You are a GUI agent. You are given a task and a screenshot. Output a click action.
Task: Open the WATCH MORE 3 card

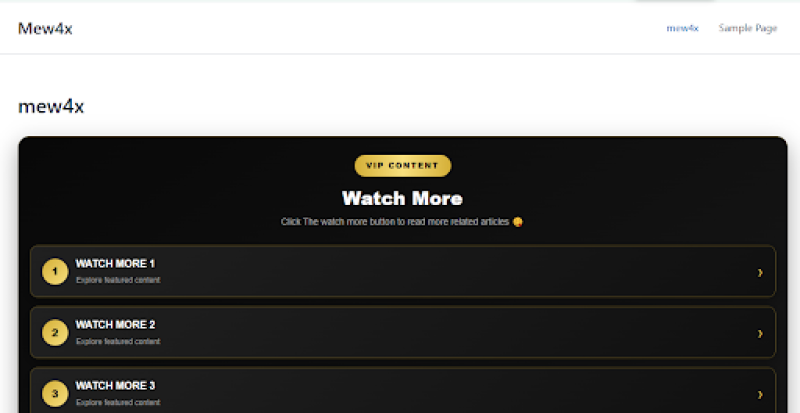(x=403, y=391)
